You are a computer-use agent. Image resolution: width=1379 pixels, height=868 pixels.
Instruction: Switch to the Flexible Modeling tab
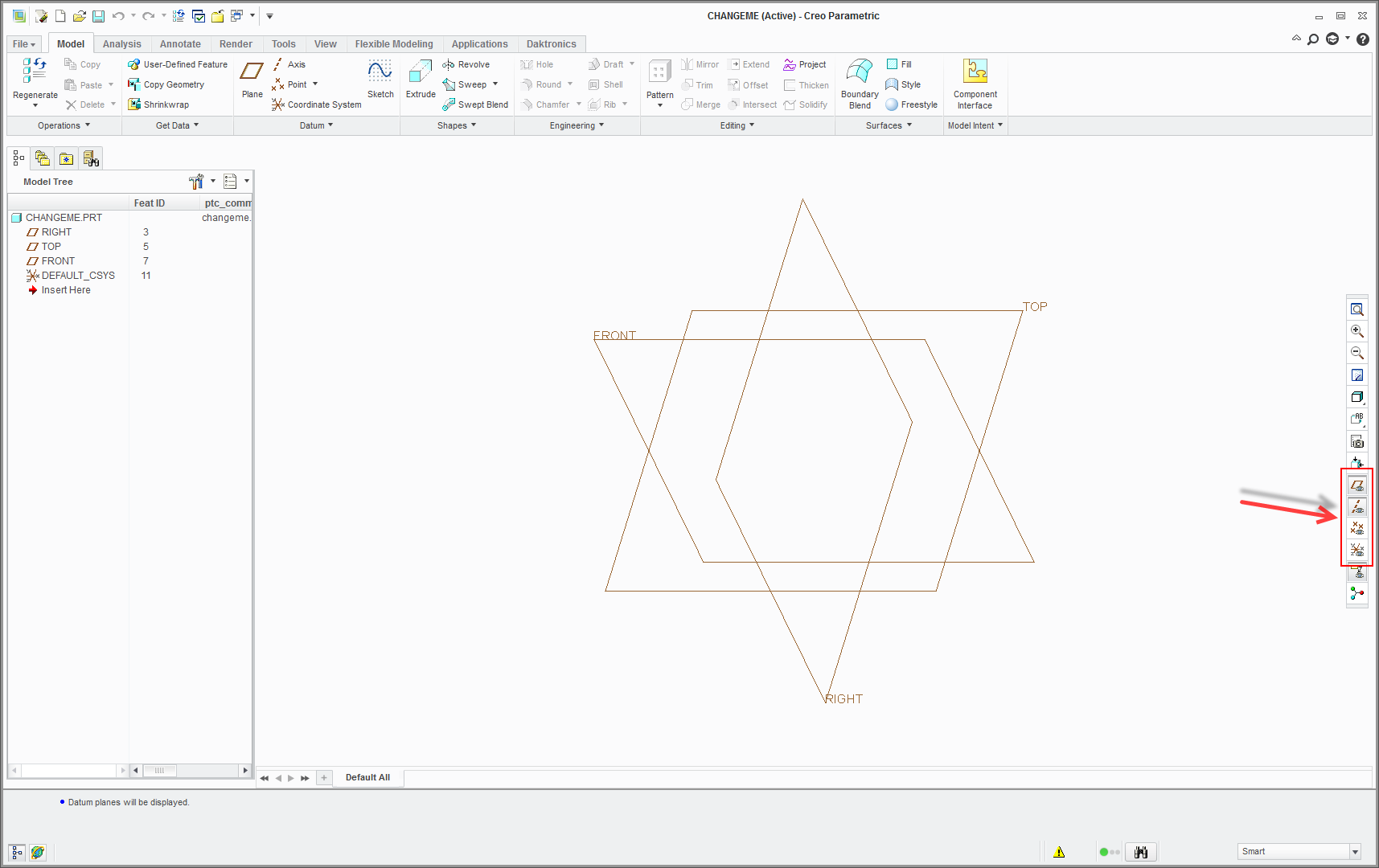click(394, 44)
